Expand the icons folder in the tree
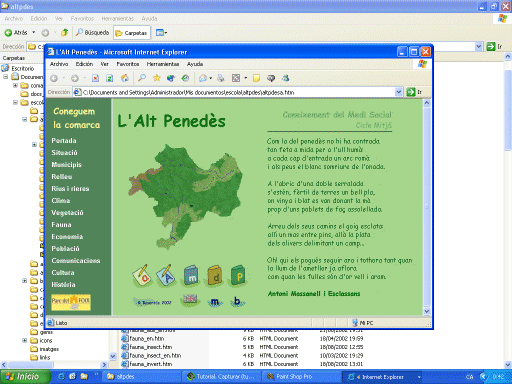The width and height of the screenshot is (512, 384). [x=25, y=340]
